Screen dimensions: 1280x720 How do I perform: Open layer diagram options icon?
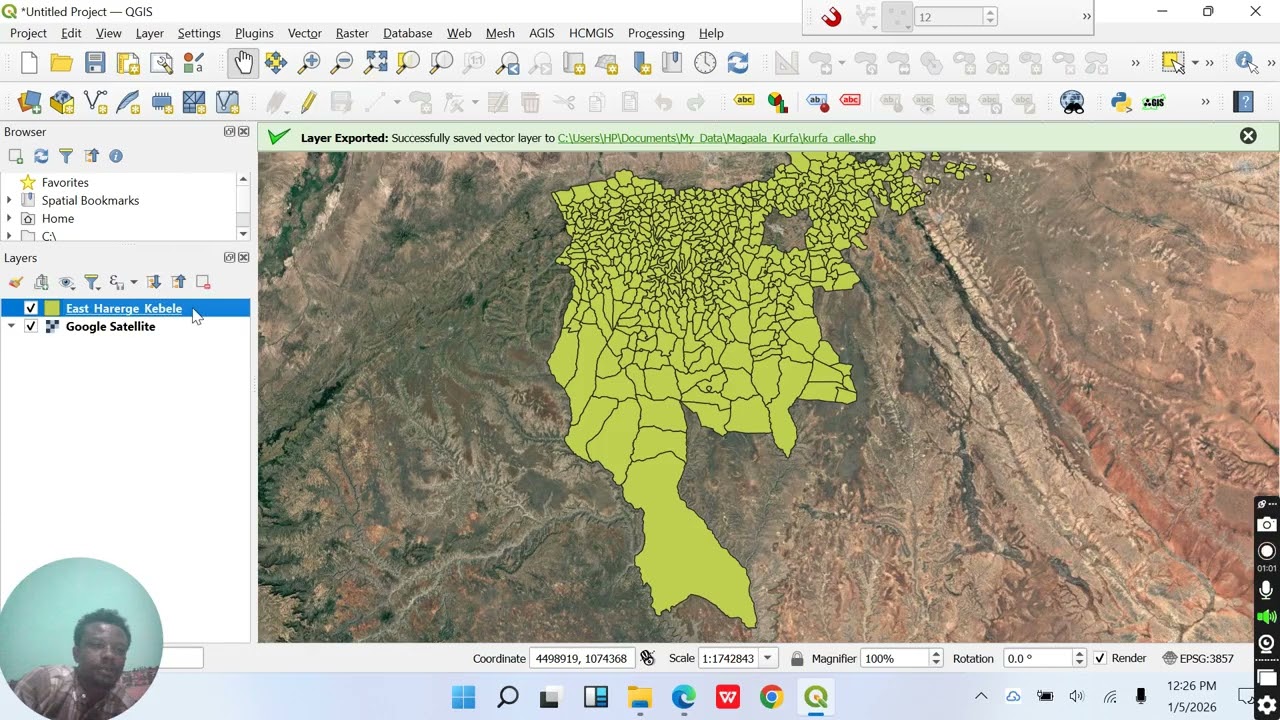click(x=777, y=102)
